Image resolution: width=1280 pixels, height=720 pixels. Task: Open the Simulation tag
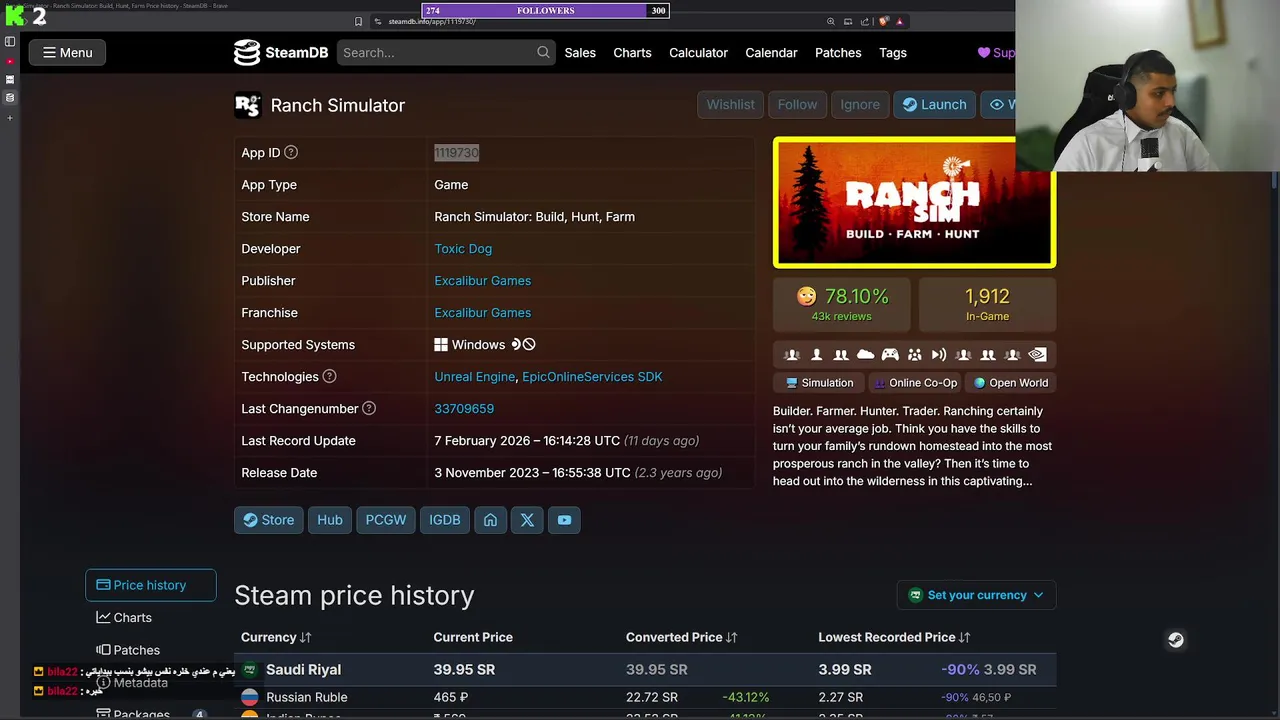[819, 383]
